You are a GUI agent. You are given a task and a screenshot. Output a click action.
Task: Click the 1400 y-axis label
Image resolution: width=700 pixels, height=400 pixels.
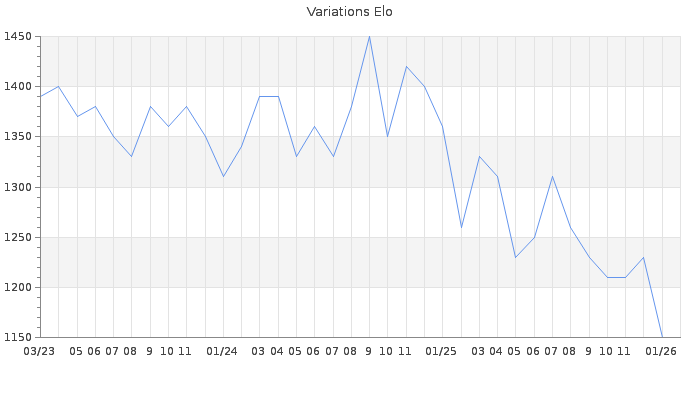(x=17, y=87)
